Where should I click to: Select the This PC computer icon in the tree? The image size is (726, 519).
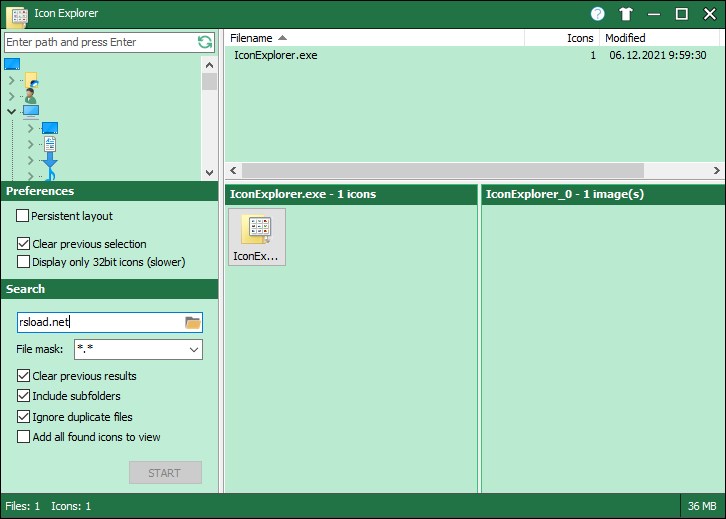pos(31,112)
